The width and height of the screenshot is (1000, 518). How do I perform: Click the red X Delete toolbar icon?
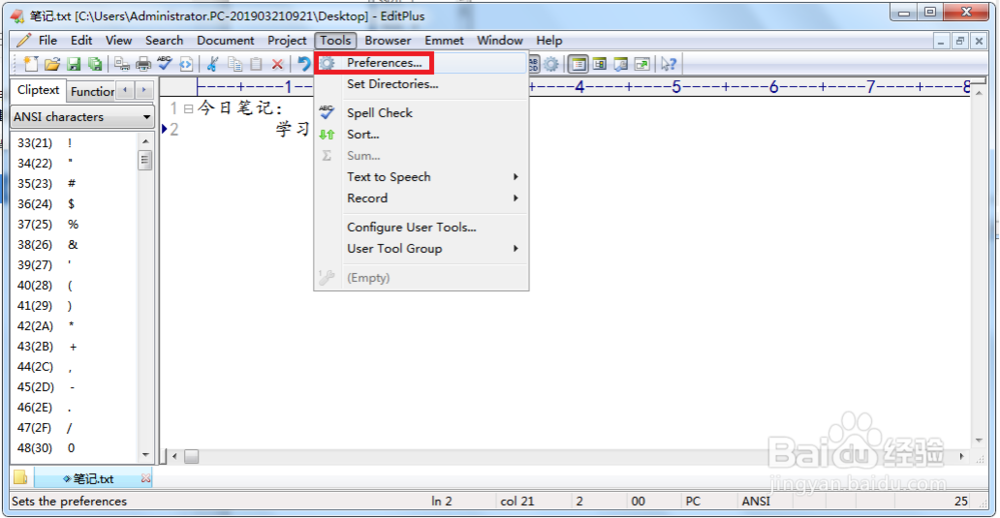[277, 64]
